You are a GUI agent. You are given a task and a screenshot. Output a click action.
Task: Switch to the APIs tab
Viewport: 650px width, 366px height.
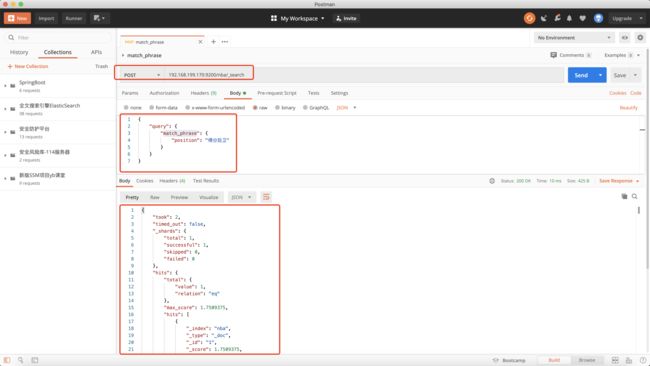tap(96, 52)
